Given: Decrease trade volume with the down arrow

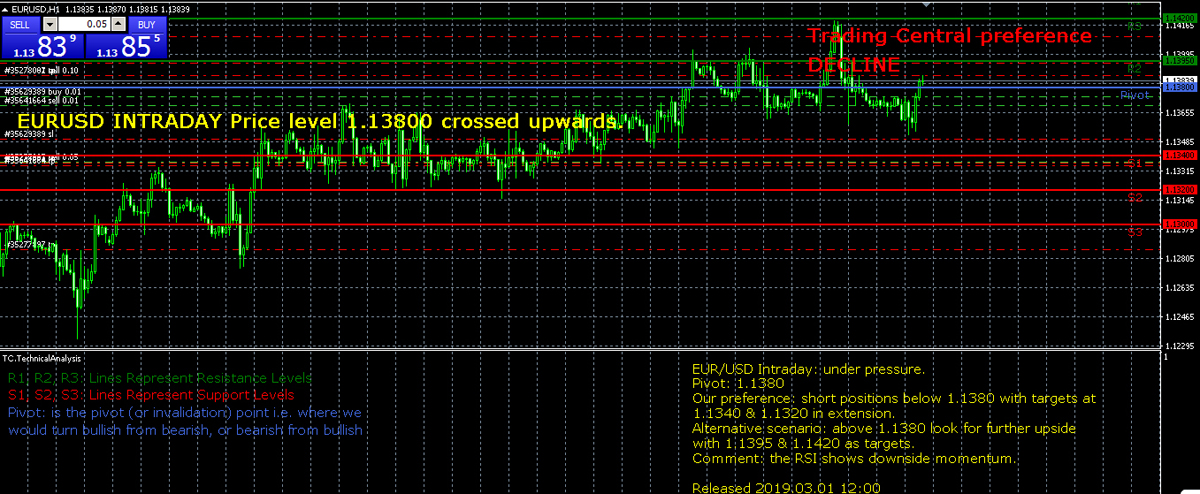Looking at the screenshot, I should [52, 23].
